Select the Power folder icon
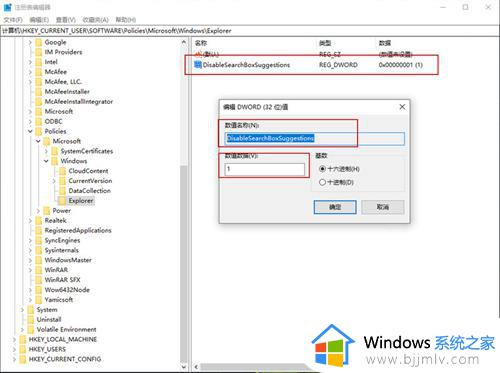This screenshot has width=500, height=373. tap(47, 211)
